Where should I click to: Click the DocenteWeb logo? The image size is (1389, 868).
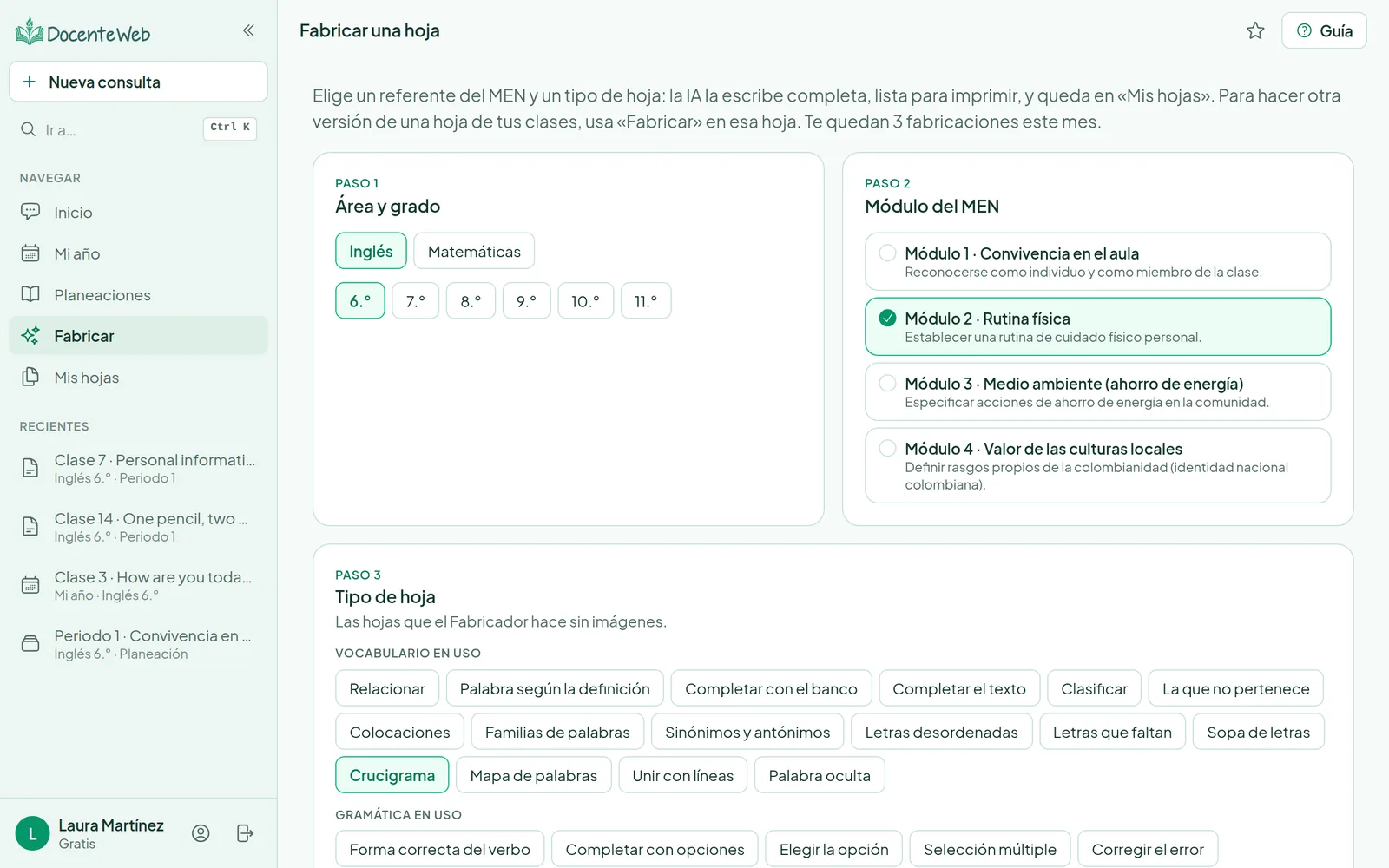pos(82,32)
